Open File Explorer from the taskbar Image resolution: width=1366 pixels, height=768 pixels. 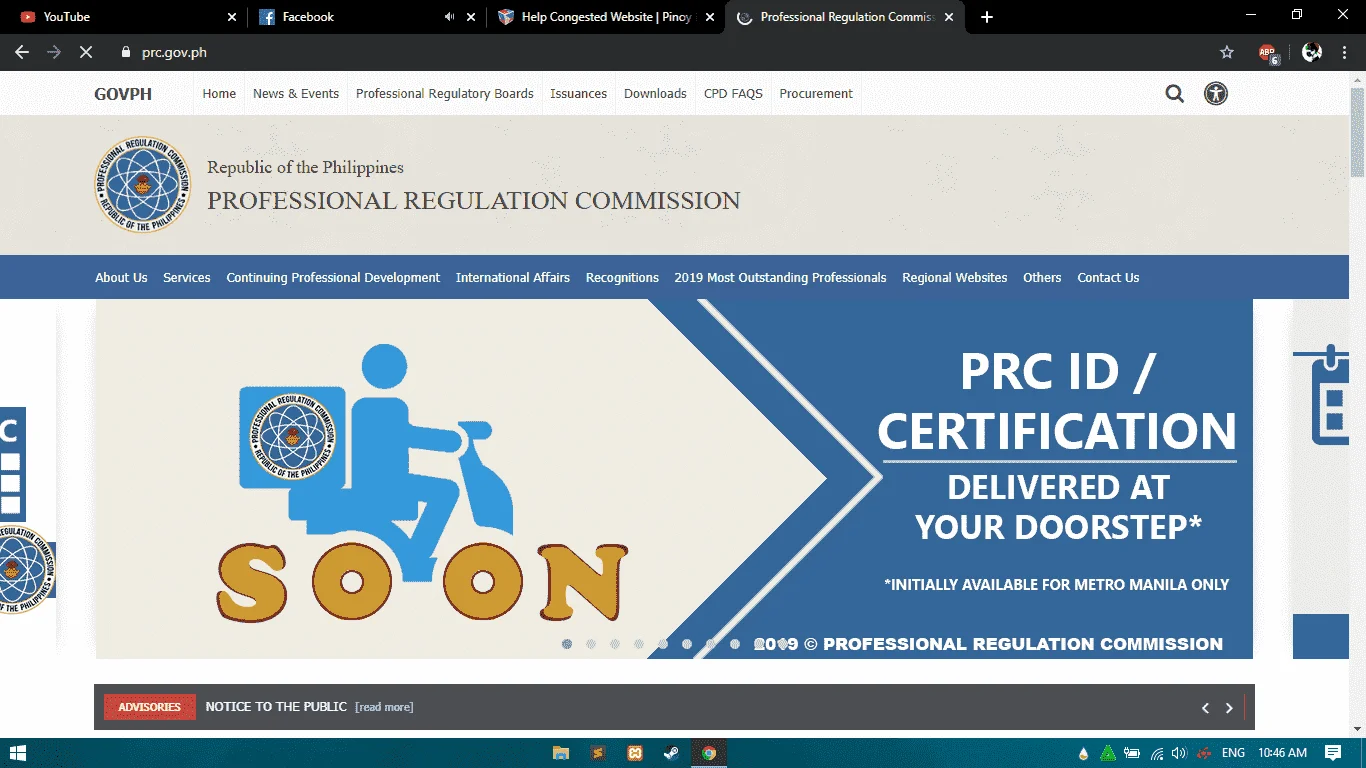tap(561, 753)
